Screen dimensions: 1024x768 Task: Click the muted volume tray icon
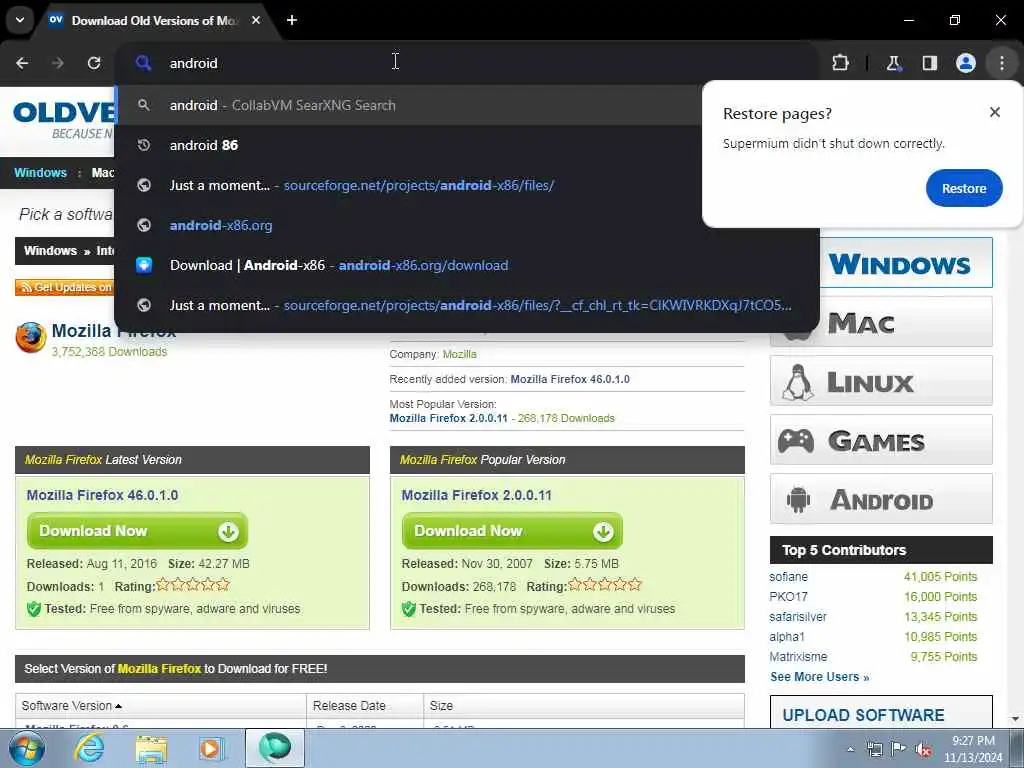(x=923, y=749)
